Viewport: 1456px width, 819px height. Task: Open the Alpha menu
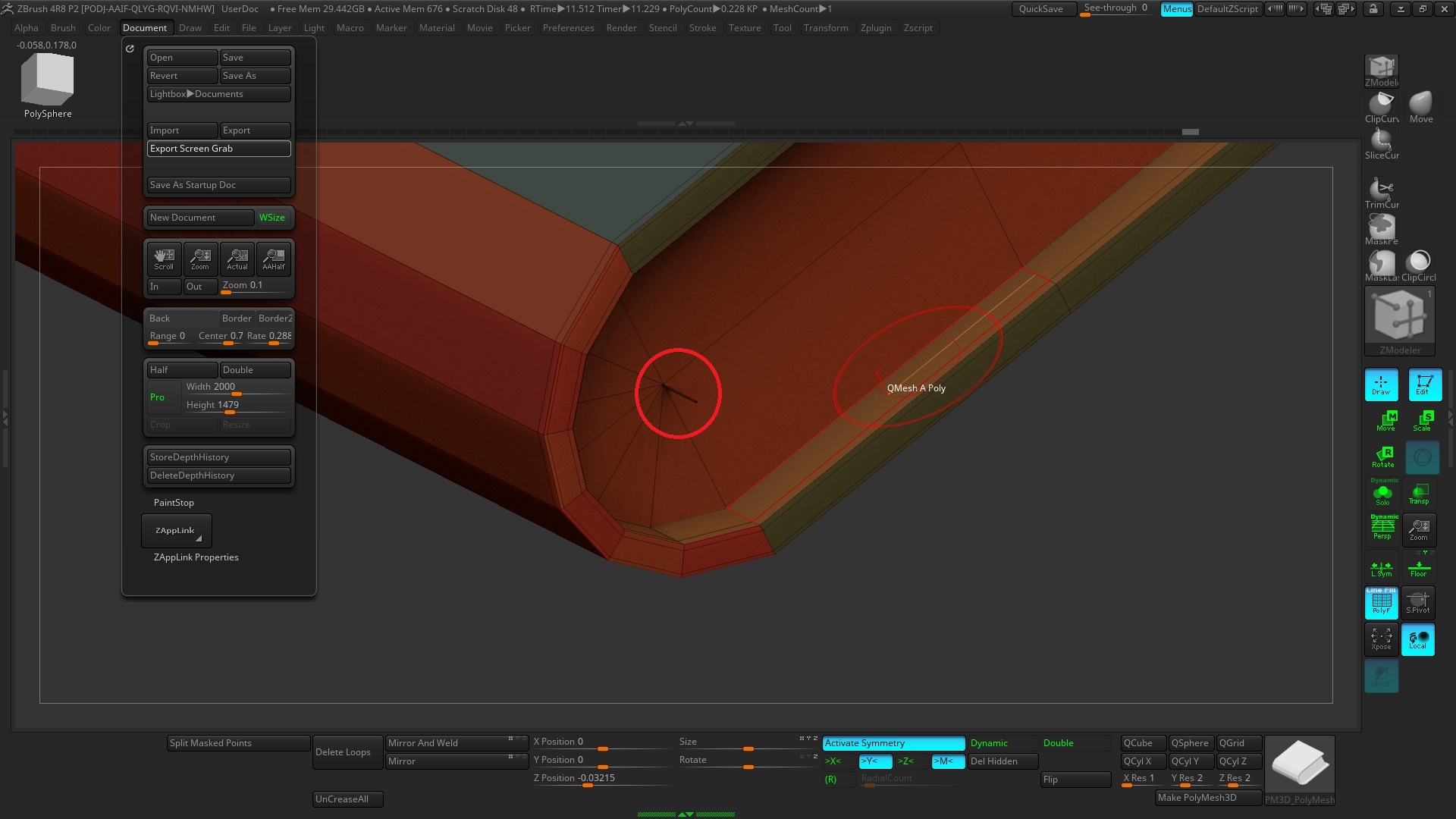[x=26, y=28]
